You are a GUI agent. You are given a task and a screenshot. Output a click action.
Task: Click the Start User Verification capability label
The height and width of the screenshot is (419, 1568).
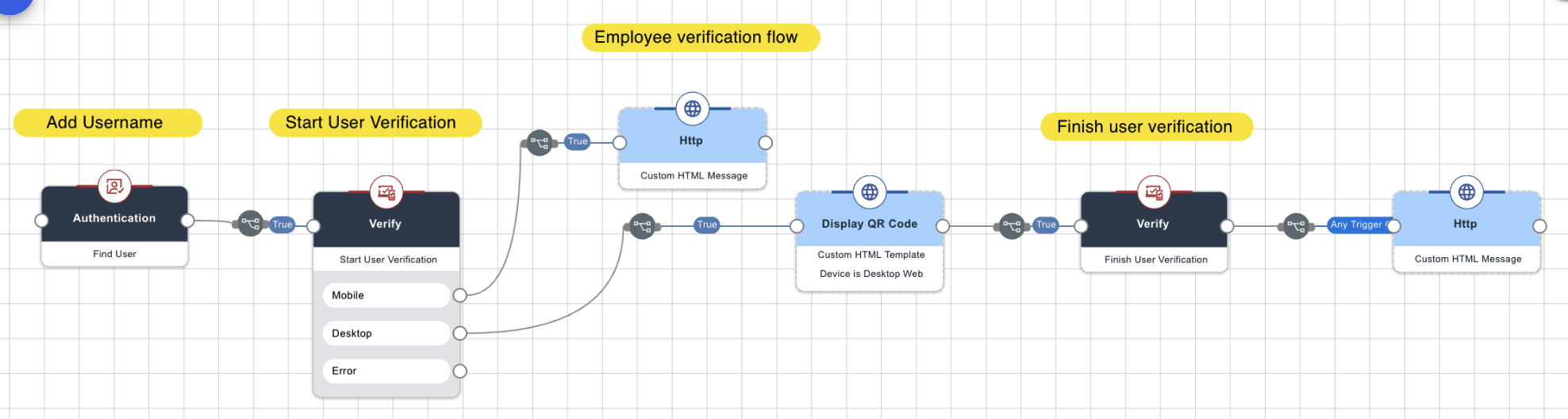click(388, 259)
